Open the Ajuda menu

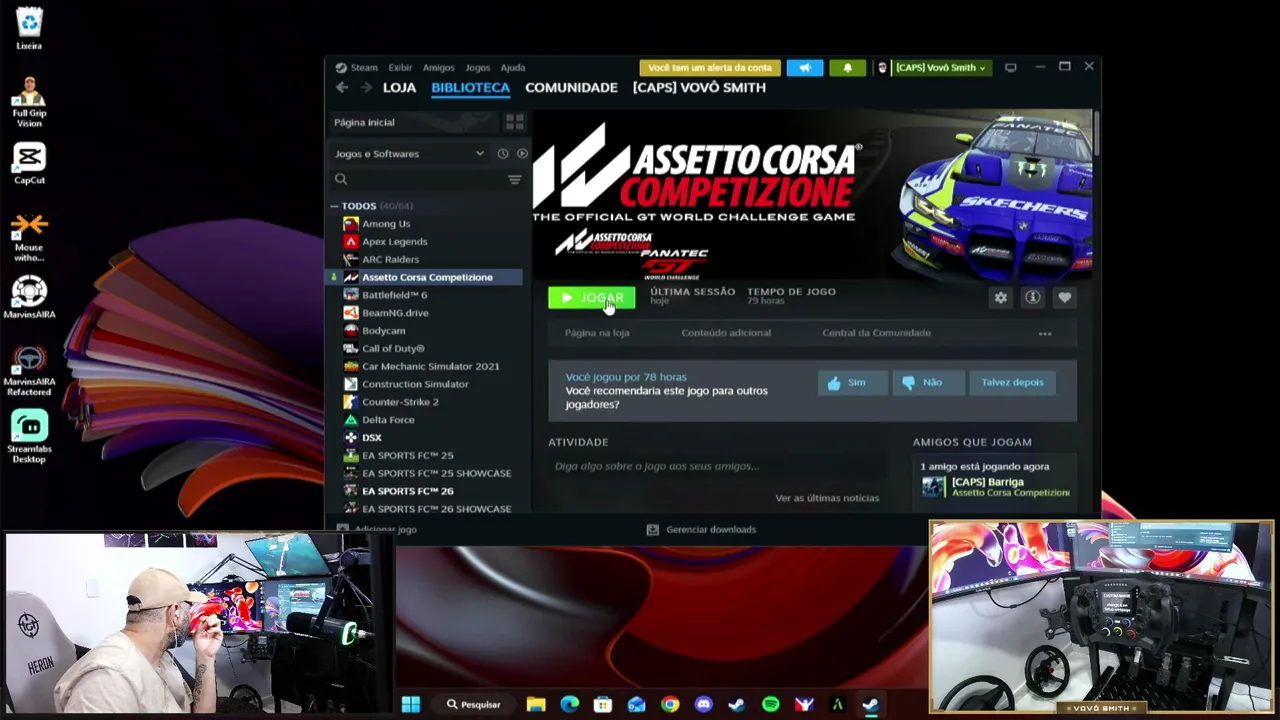[513, 68]
